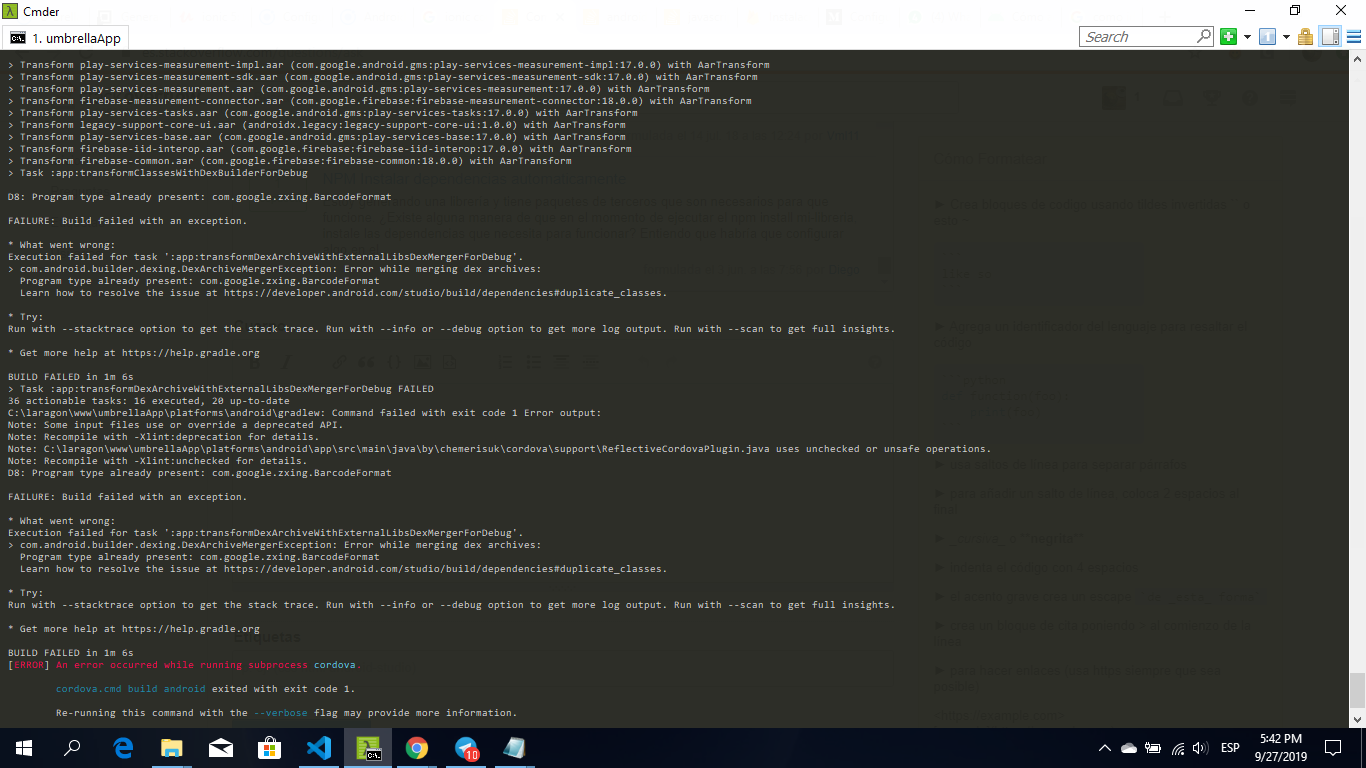The width and height of the screenshot is (1366, 768).
Task: Open Microsoft Store from taskbar
Action: click(x=270, y=748)
